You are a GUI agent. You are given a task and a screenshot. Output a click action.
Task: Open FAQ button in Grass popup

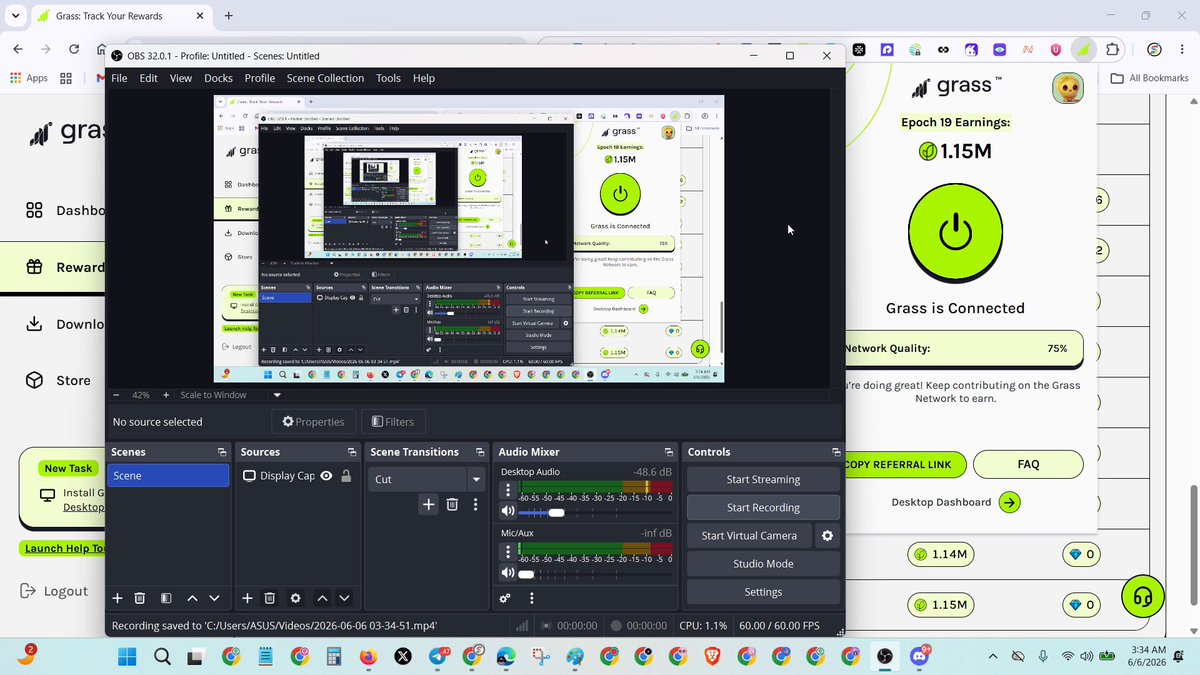pos(1028,464)
